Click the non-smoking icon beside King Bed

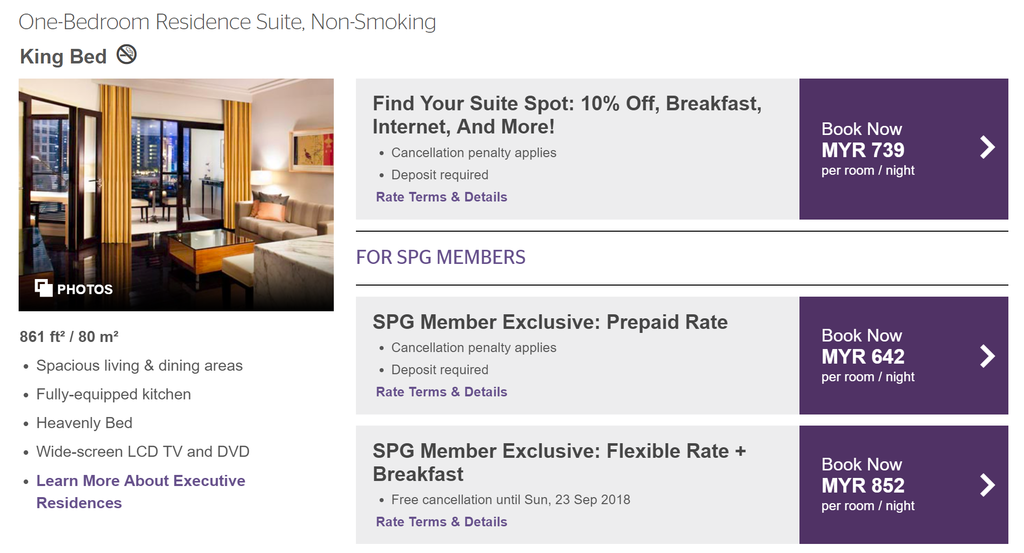[x=127, y=55]
